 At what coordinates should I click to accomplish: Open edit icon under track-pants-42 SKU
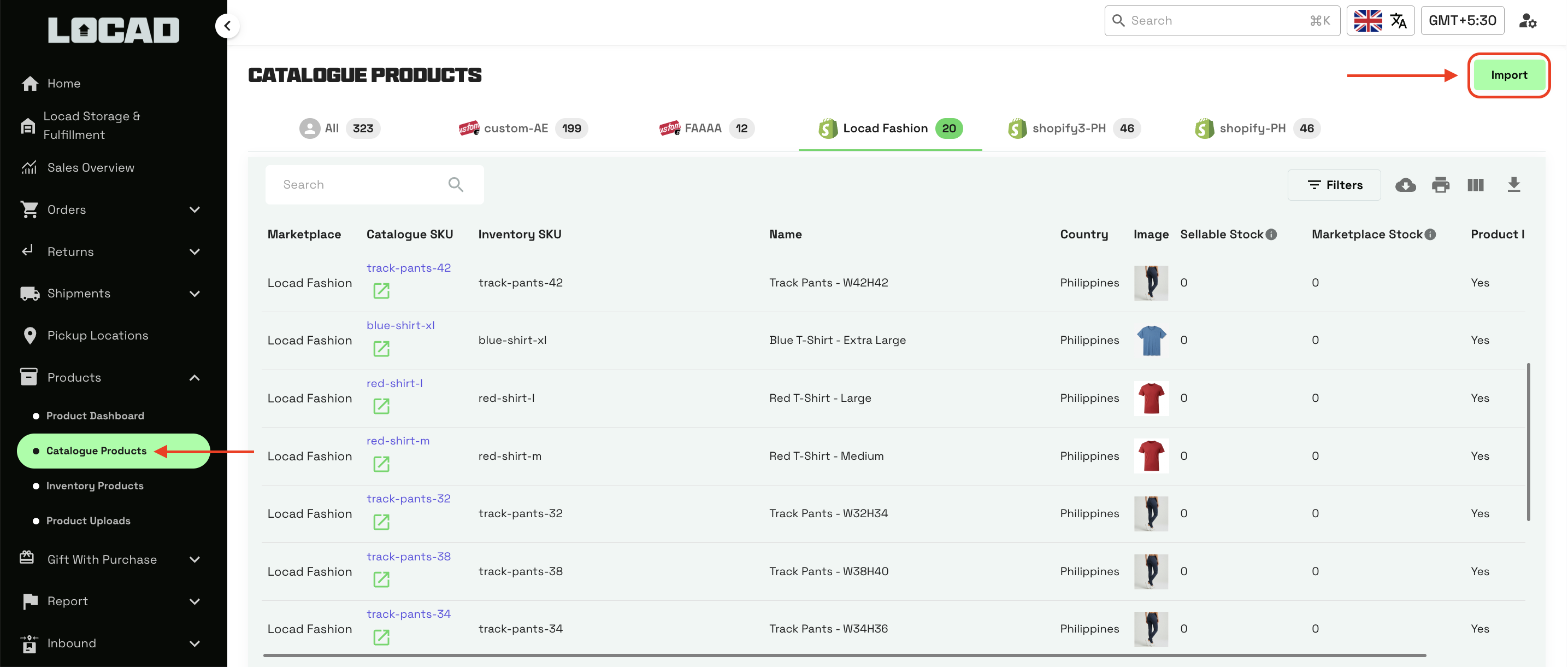pos(381,291)
